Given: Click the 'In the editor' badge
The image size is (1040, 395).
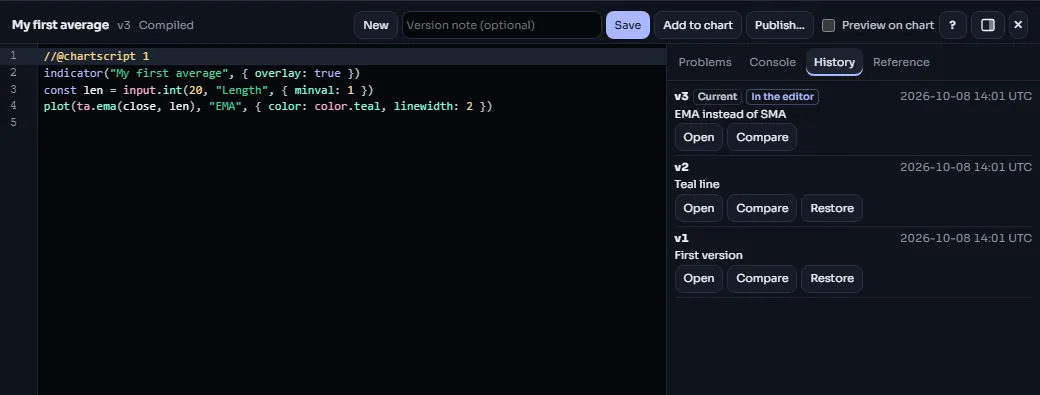Looking at the screenshot, I should 782,97.
